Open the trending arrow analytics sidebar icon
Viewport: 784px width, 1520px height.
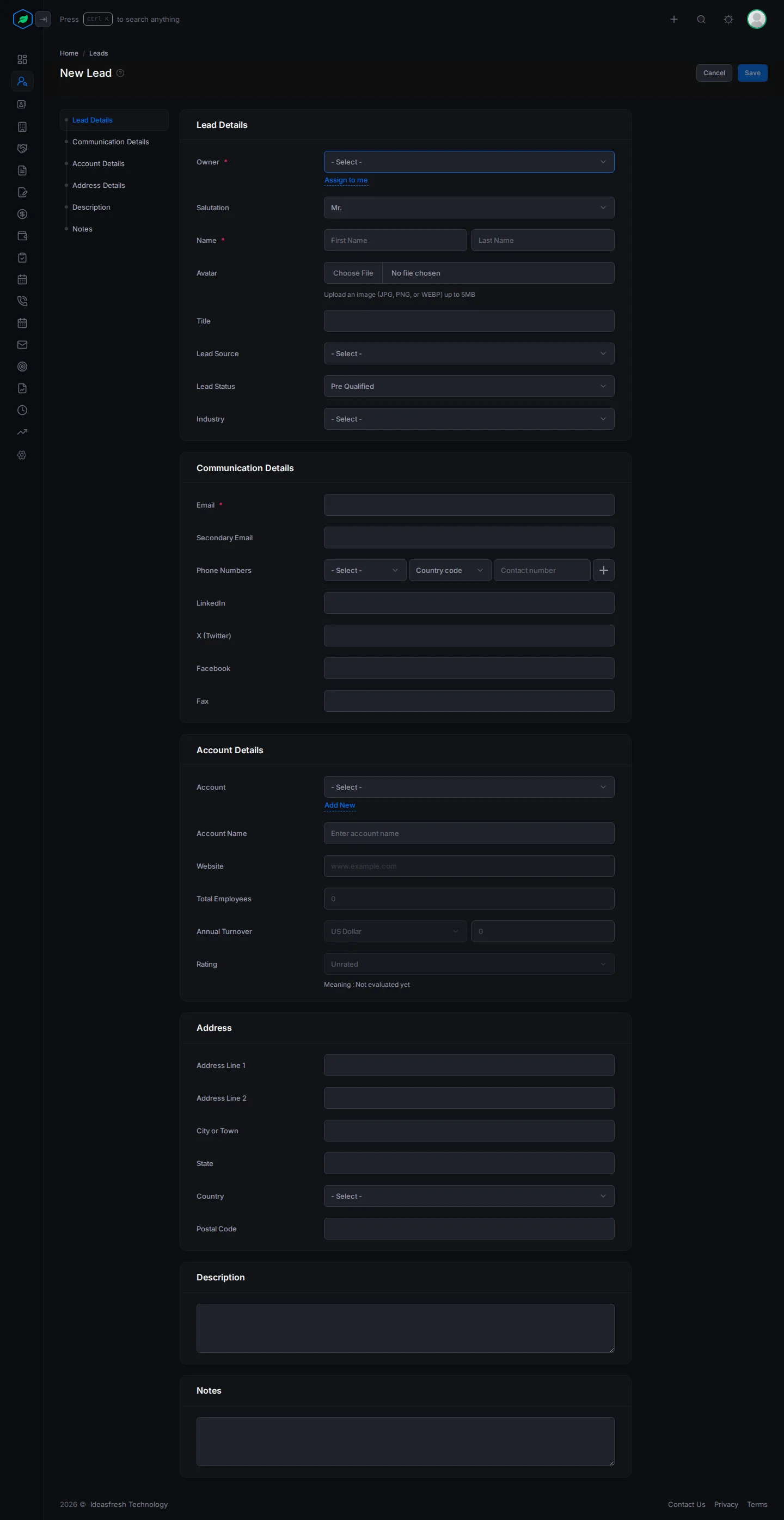(22, 432)
